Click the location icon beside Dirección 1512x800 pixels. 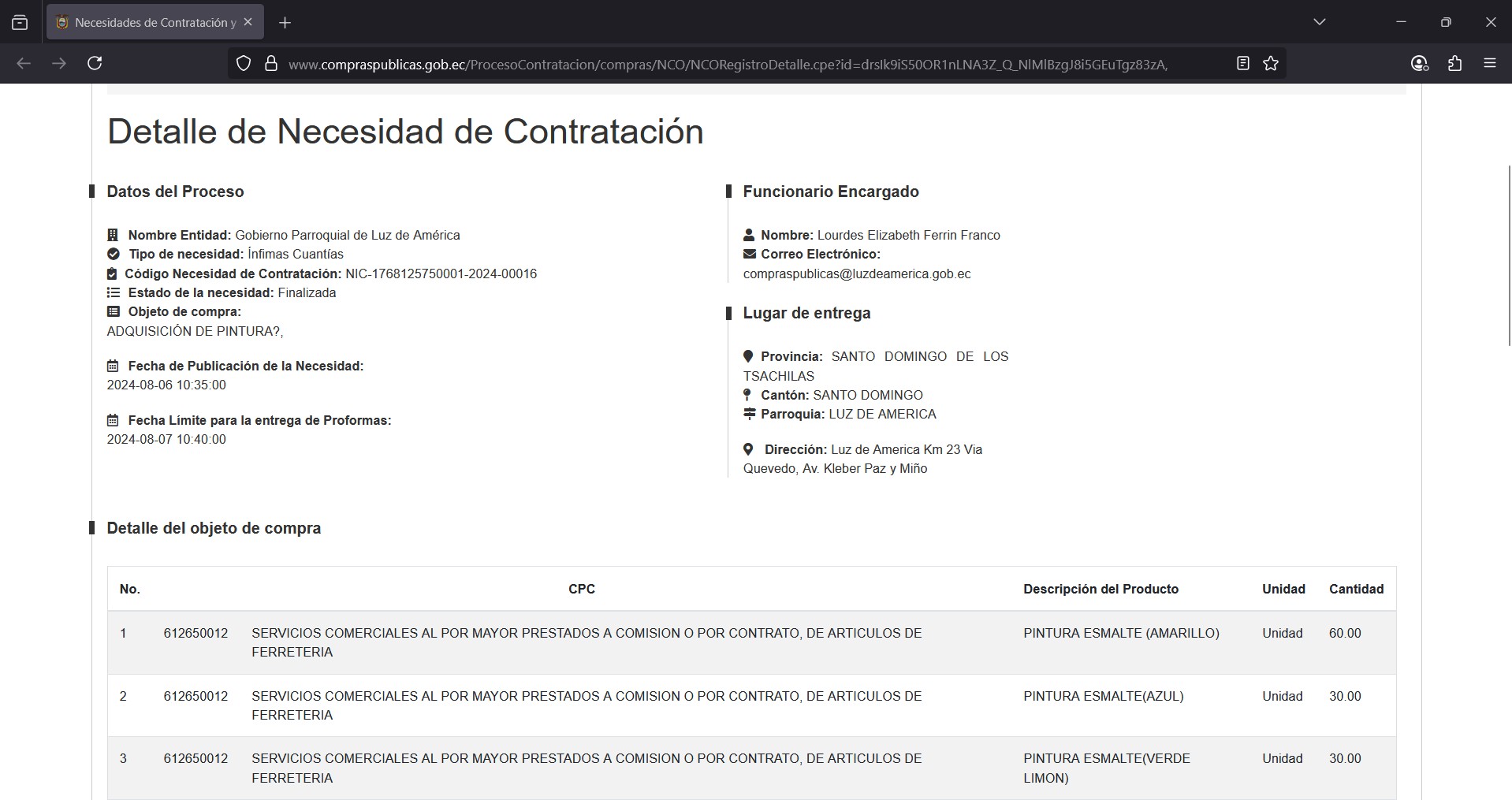coord(748,449)
